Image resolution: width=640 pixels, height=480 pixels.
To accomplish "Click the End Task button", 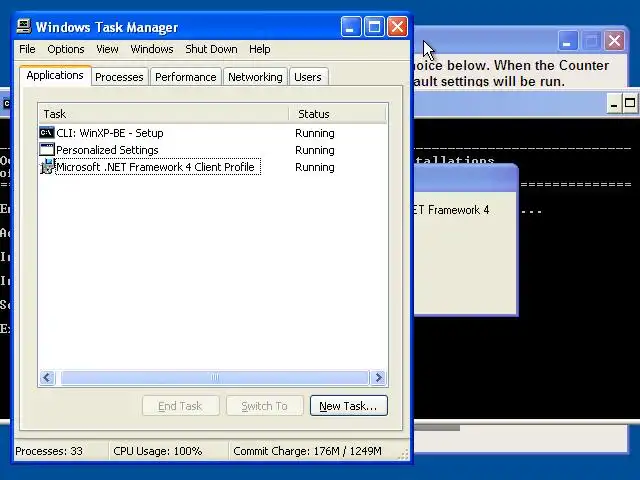I will 180,406.
